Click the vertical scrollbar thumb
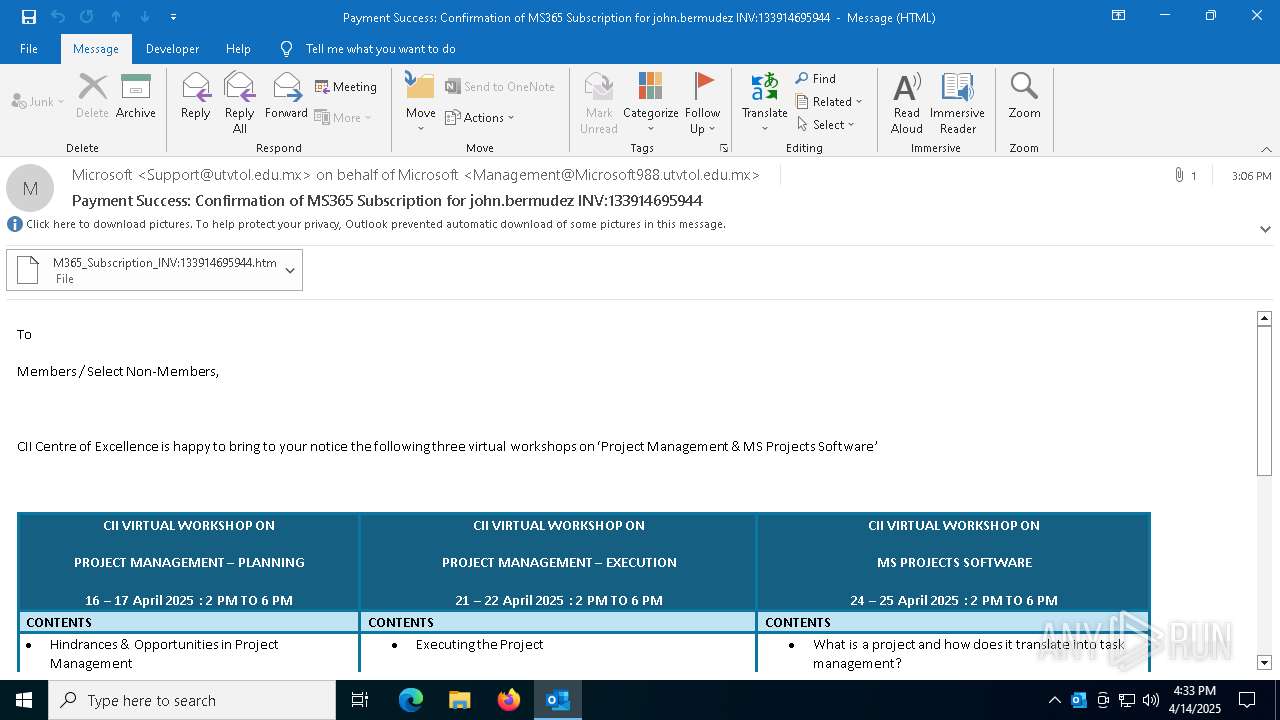Image resolution: width=1280 pixels, height=720 pixels. click(1264, 400)
